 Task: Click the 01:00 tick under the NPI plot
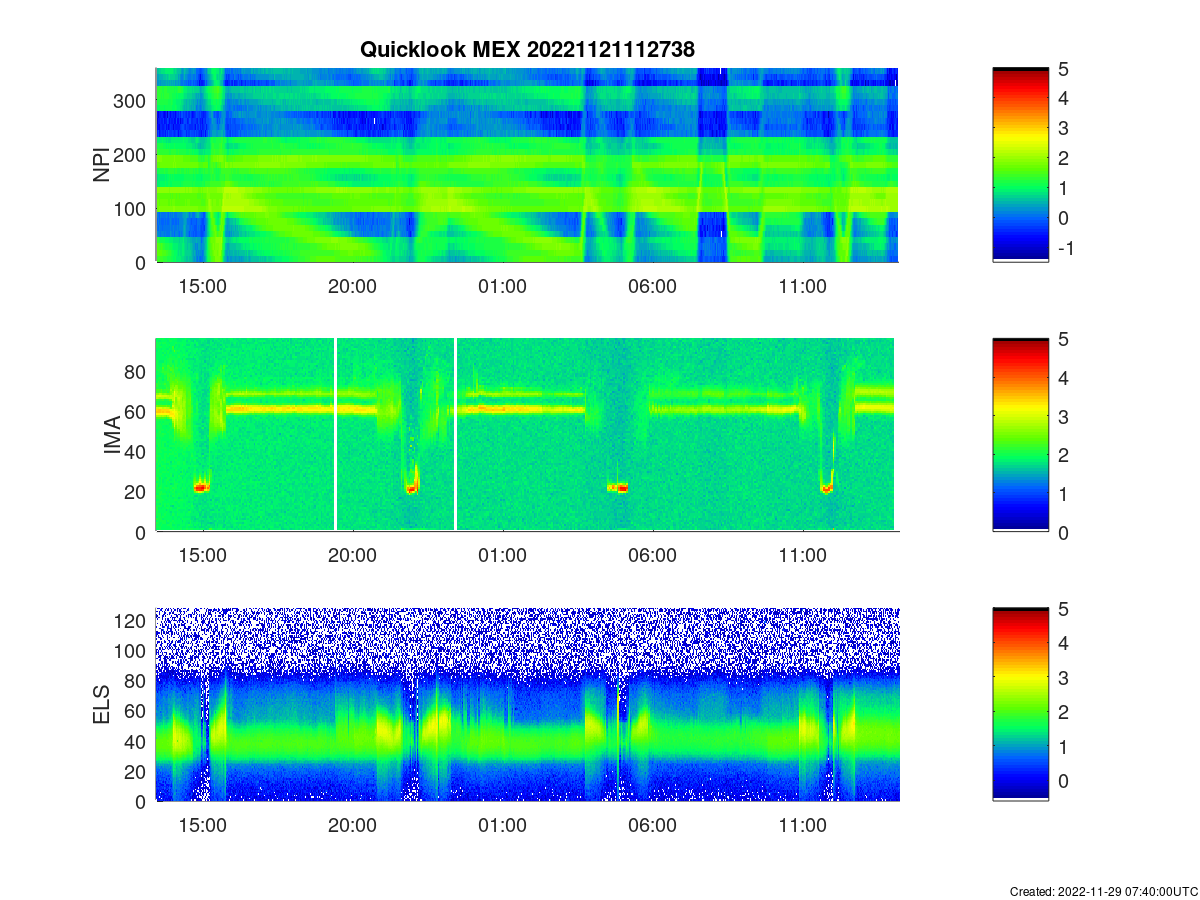(x=503, y=286)
